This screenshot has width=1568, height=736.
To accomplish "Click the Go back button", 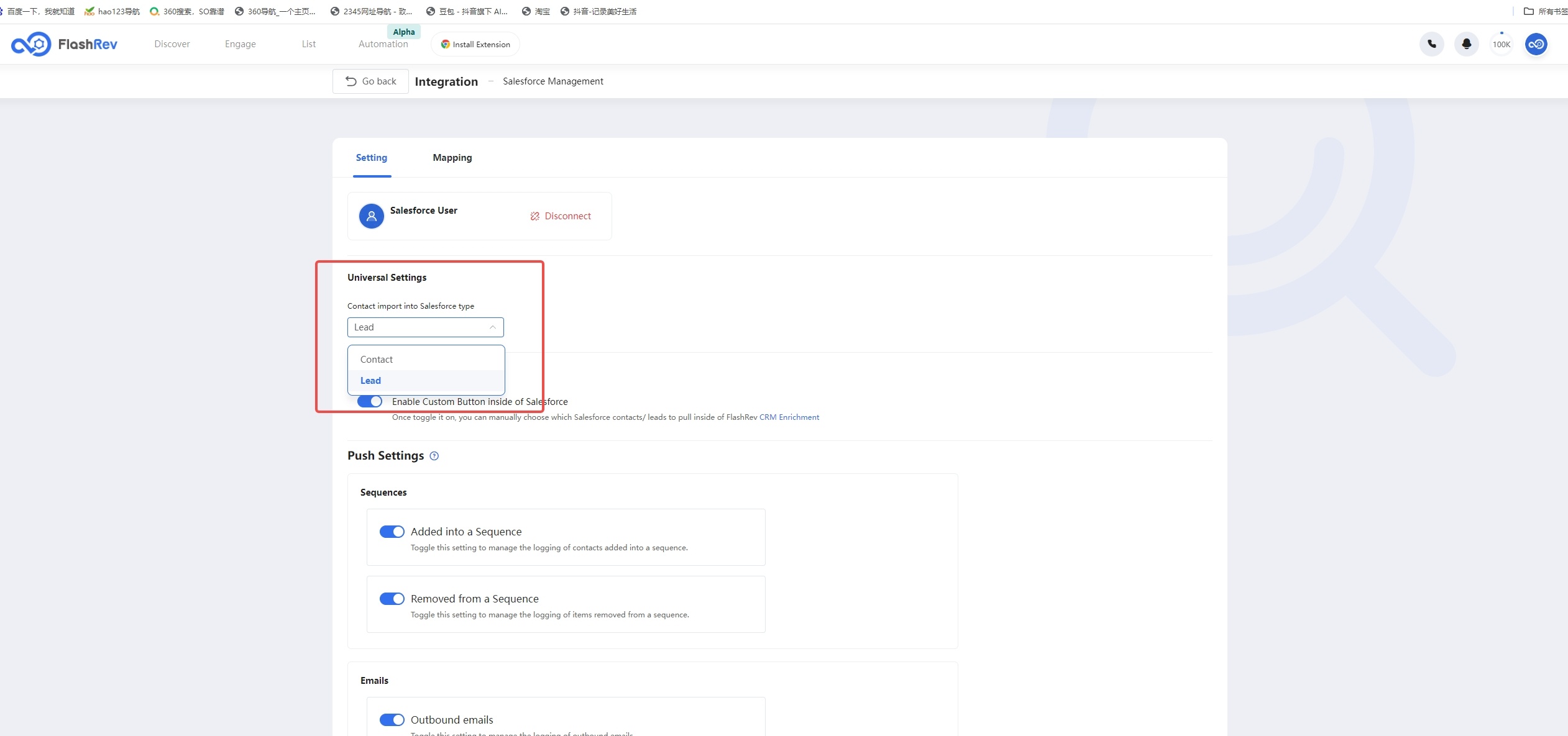I will [370, 81].
